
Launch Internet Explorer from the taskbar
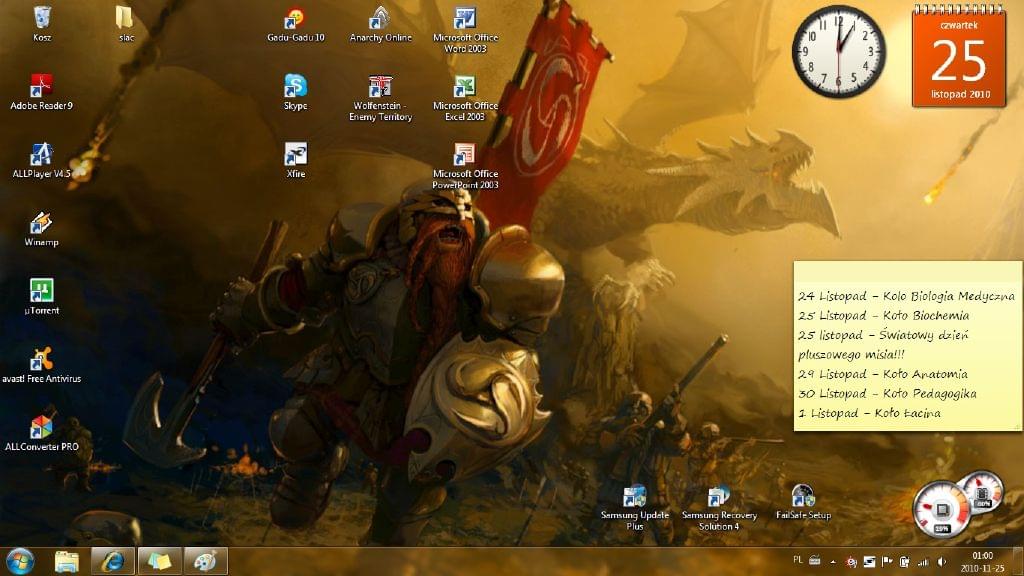point(113,561)
